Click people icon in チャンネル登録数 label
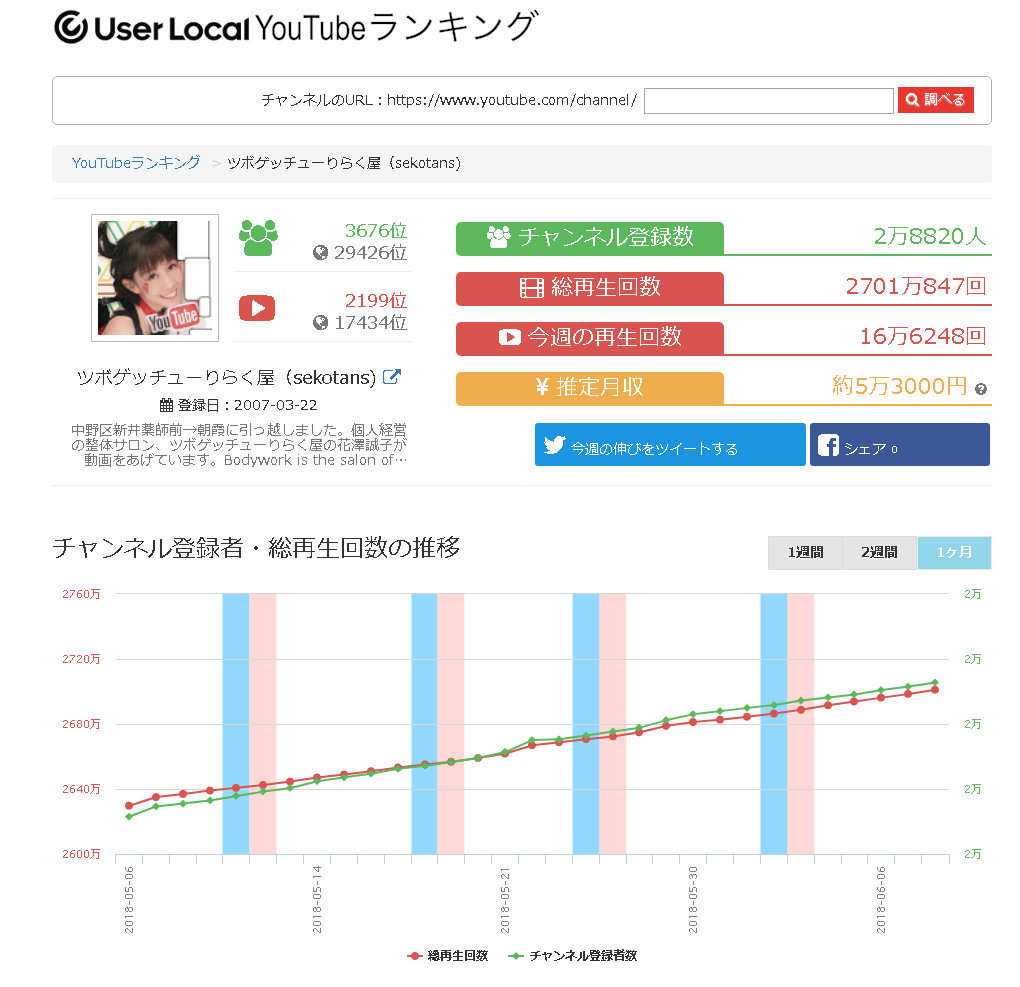The height and width of the screenshot is (987, 1020). coord(499,237)
